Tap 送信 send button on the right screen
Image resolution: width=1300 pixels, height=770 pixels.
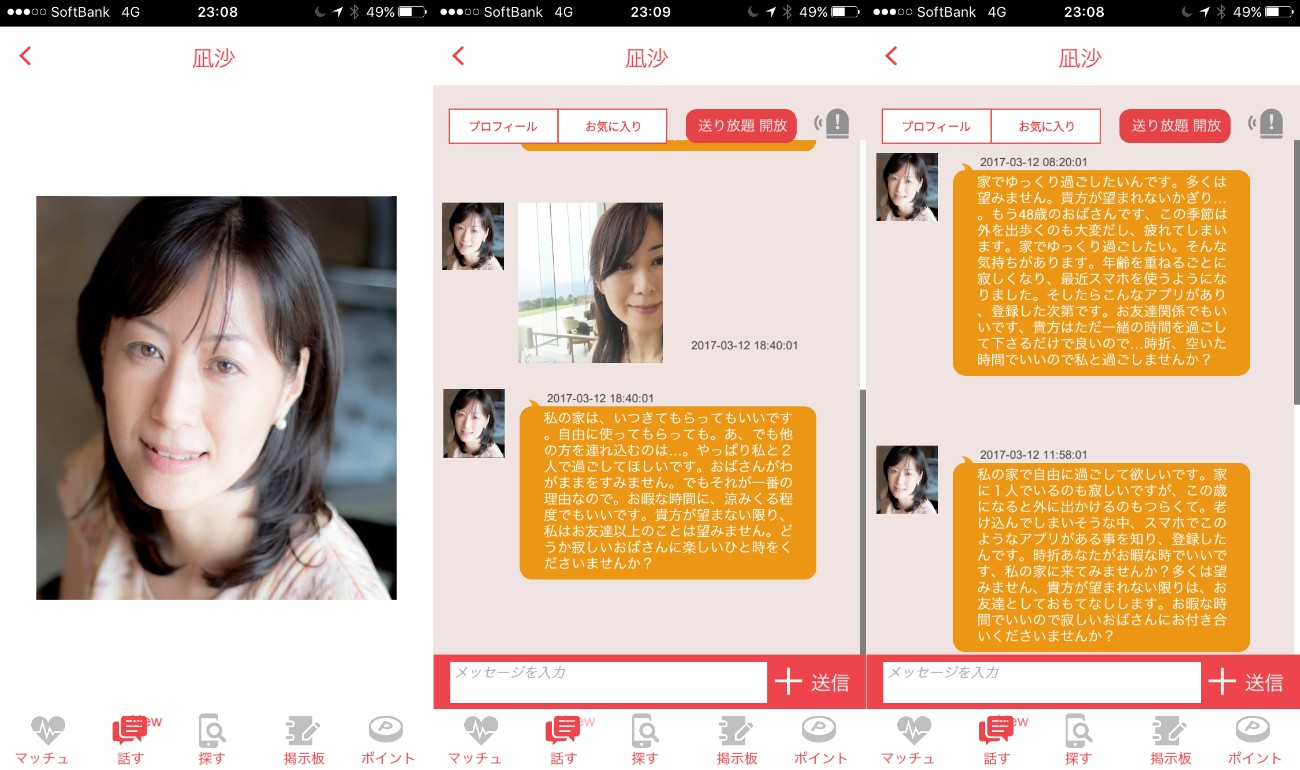tap(1263, 682)
